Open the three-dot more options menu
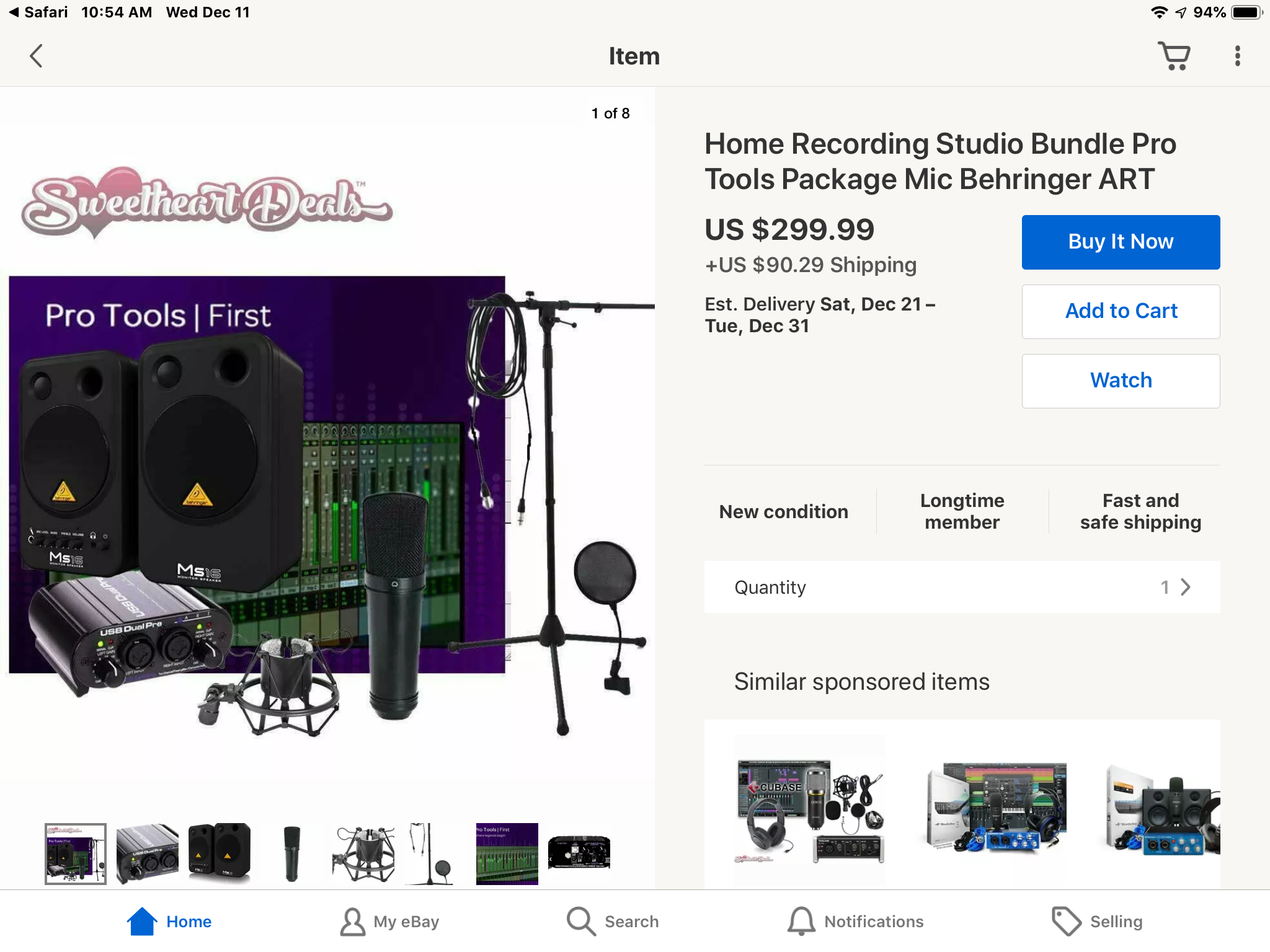The width and height of the screenshot is (1270, 952). [x=1237, y=56]
